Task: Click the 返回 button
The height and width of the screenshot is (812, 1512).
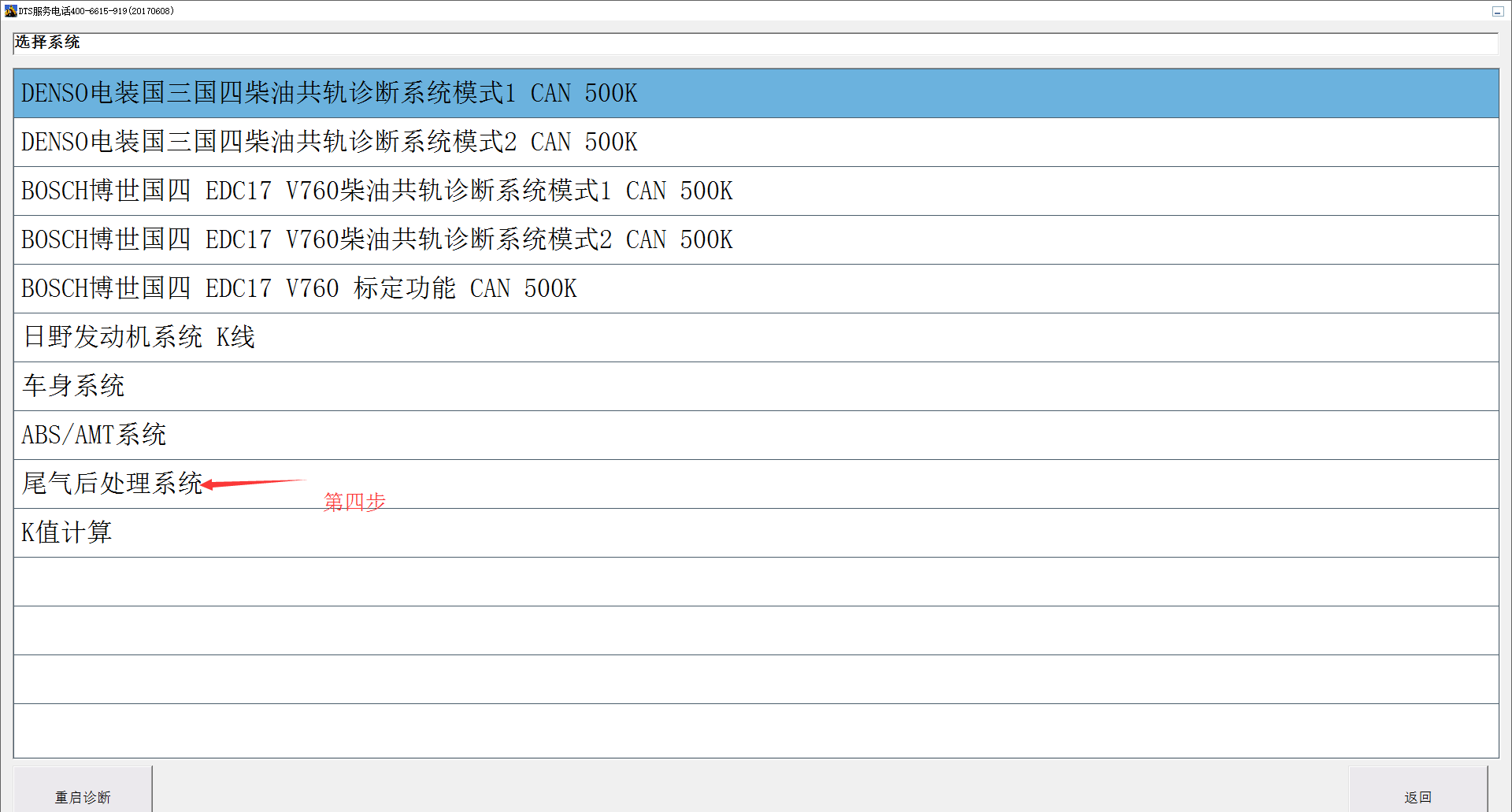Action: pos(1417,790)
